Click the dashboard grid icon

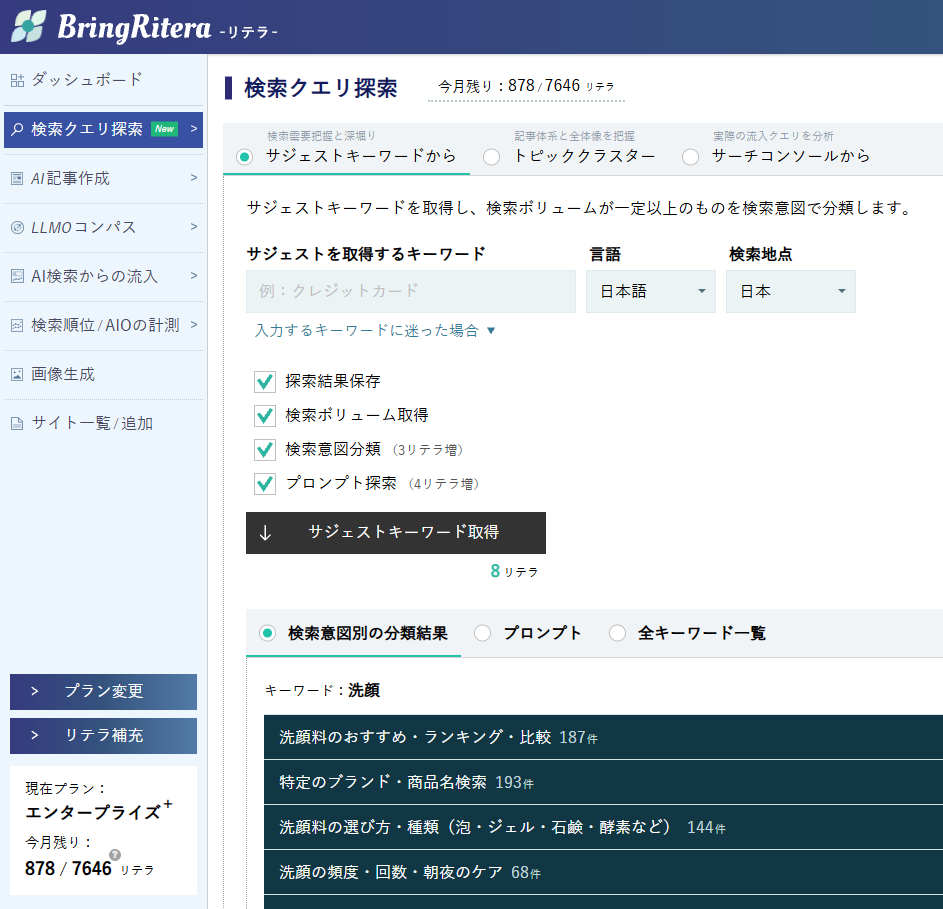pyautogui.click(x=17, y=80)
